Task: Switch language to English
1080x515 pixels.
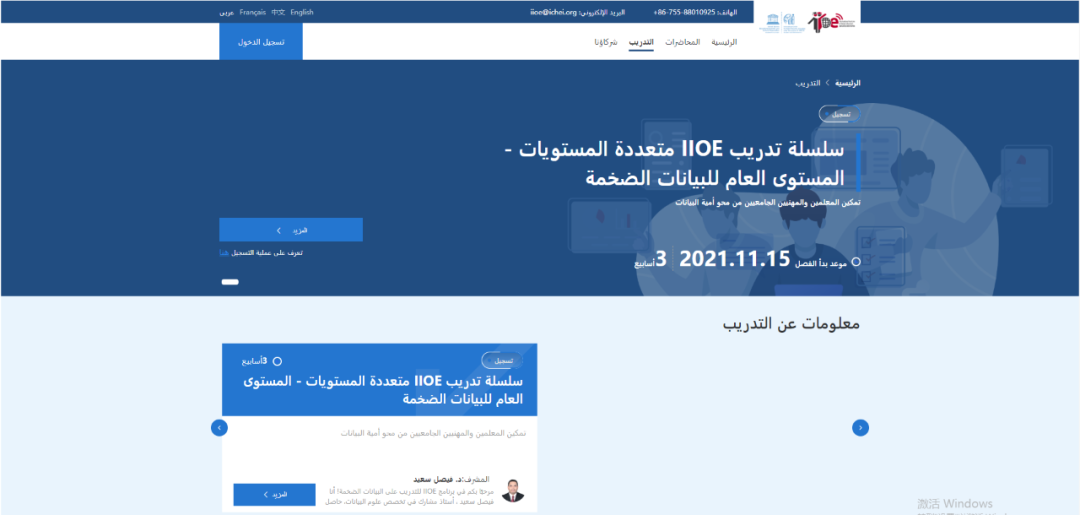Action: [x=302, y=12]
